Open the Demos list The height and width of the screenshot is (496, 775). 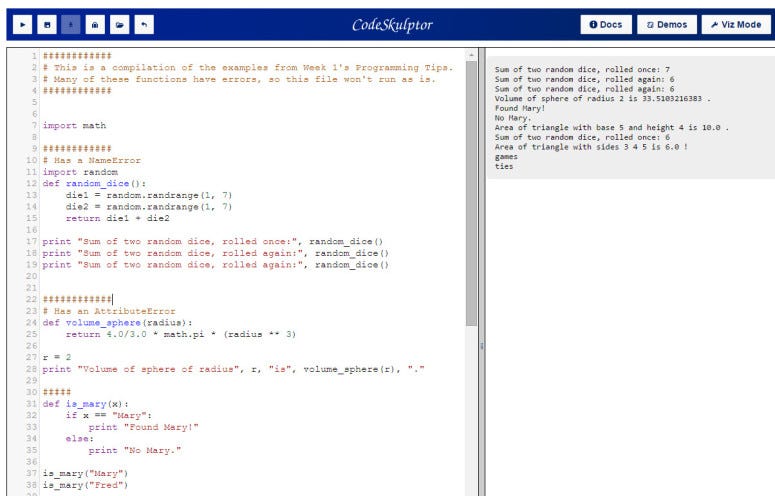(x=667, y=25)
